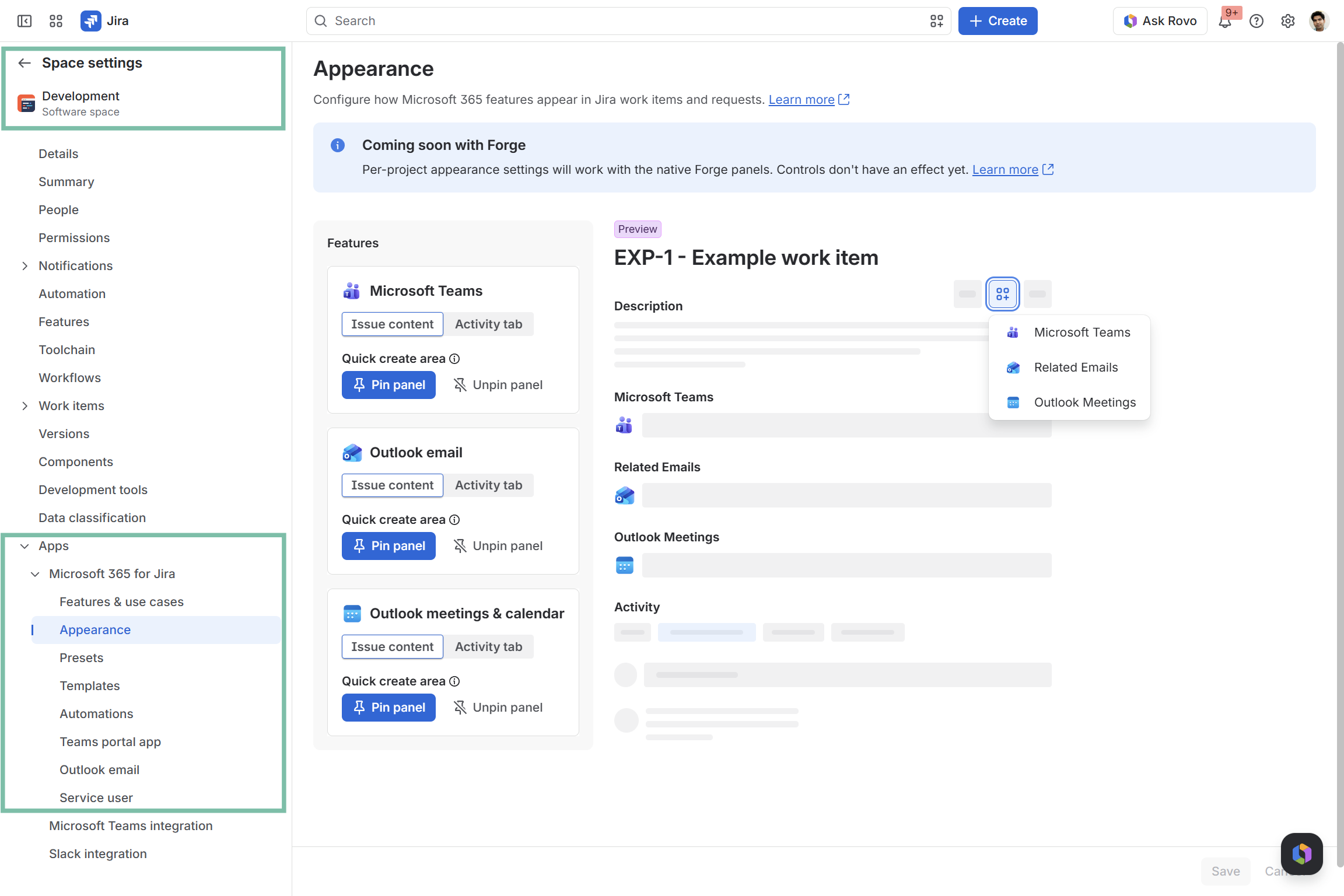Open the floating Rovo chat button

click(x=1301, y=853)
